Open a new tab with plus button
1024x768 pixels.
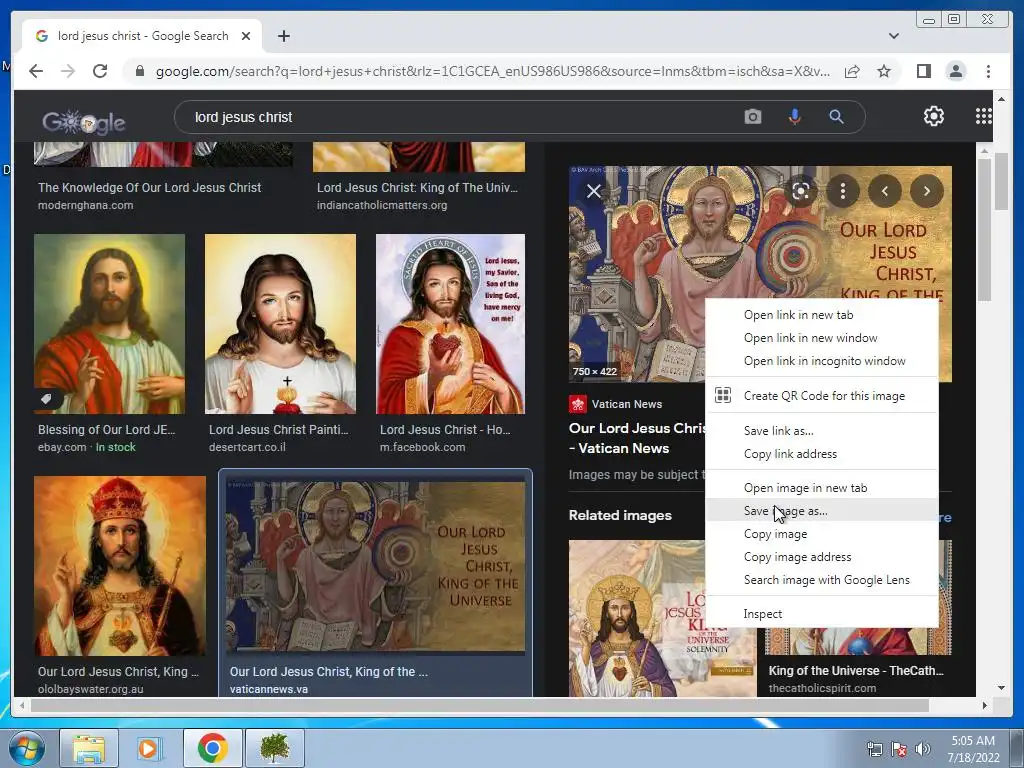coord(283,36)
